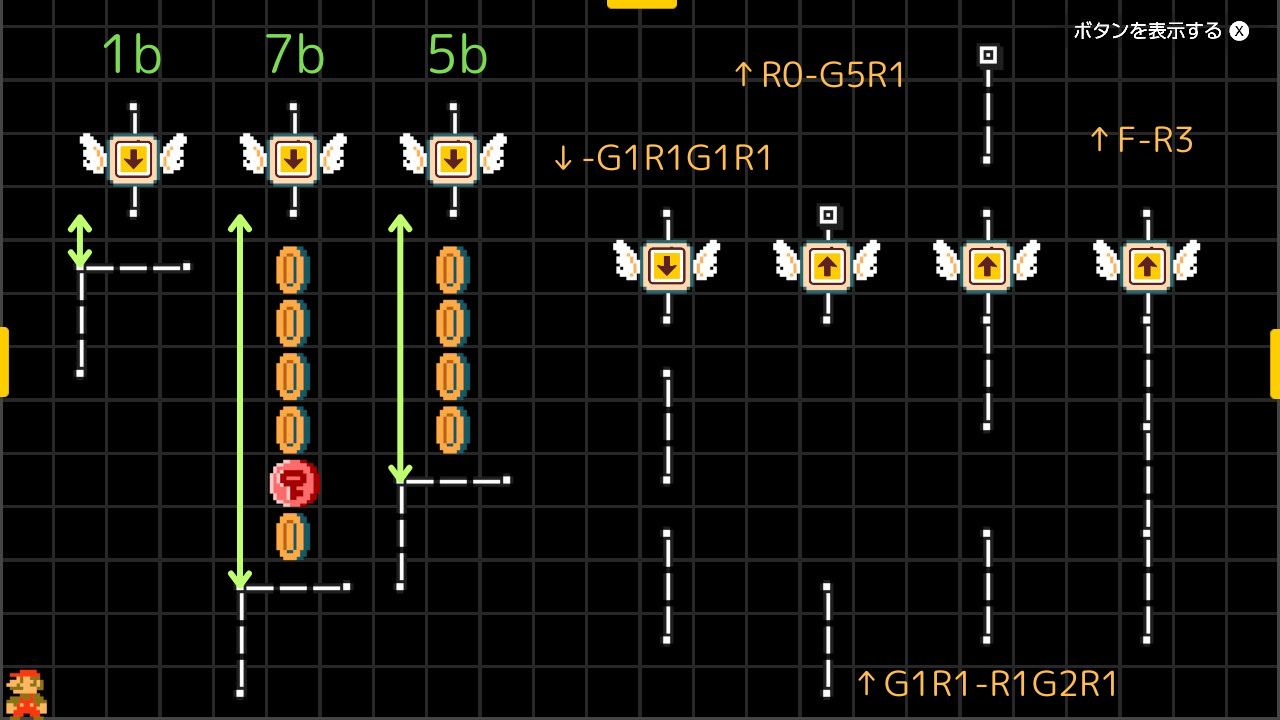The image size is (1280, 720).
Task: Select the top coin in 7b column
Action: 292,270
